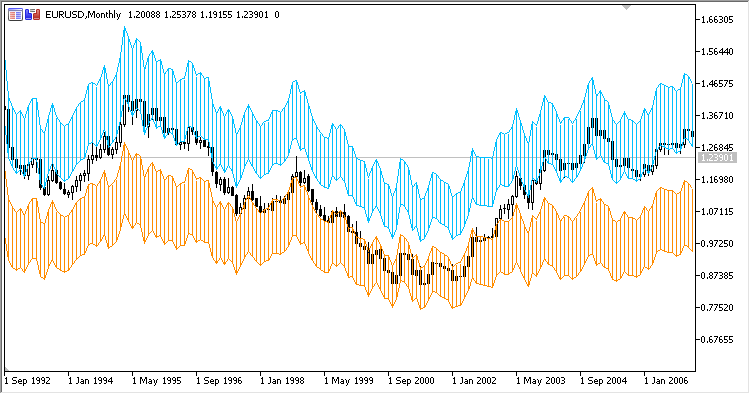
Task: Click the current price label 1.23901 on axis
Action: tap(717, 157)
